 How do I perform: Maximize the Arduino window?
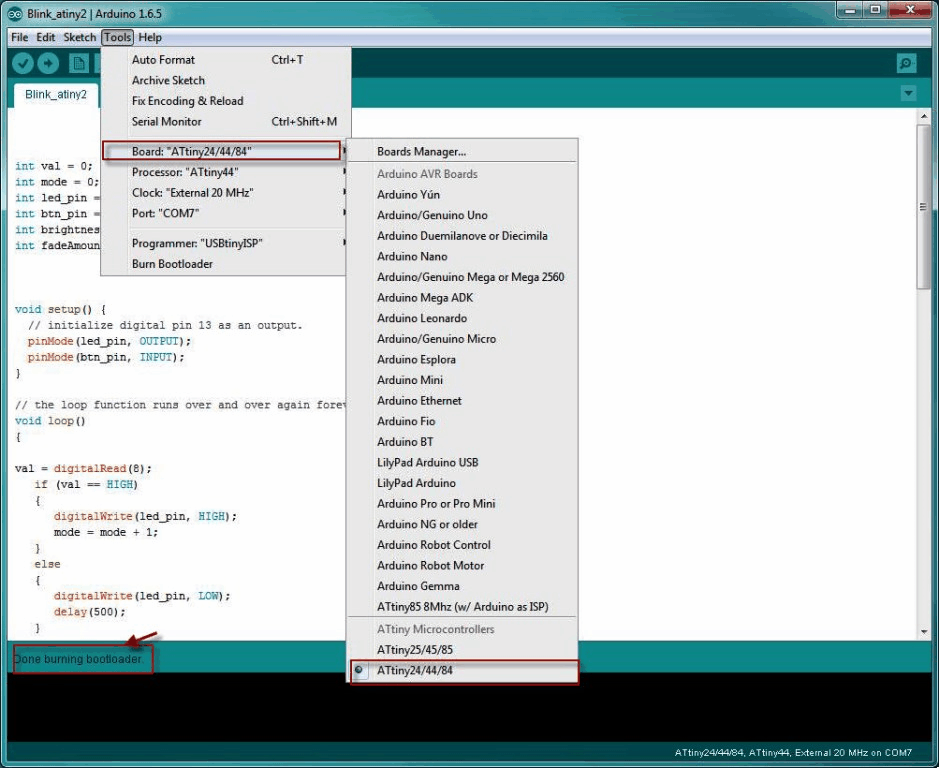(x=875, y=10)
